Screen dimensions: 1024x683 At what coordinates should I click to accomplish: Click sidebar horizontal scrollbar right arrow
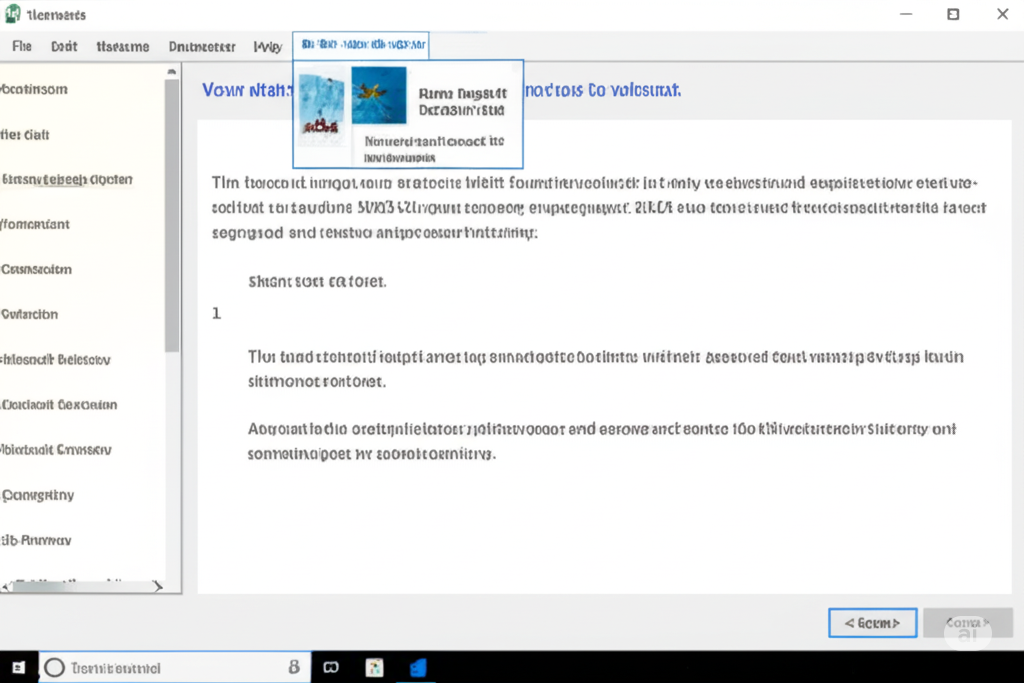click(x=157, y=586)
